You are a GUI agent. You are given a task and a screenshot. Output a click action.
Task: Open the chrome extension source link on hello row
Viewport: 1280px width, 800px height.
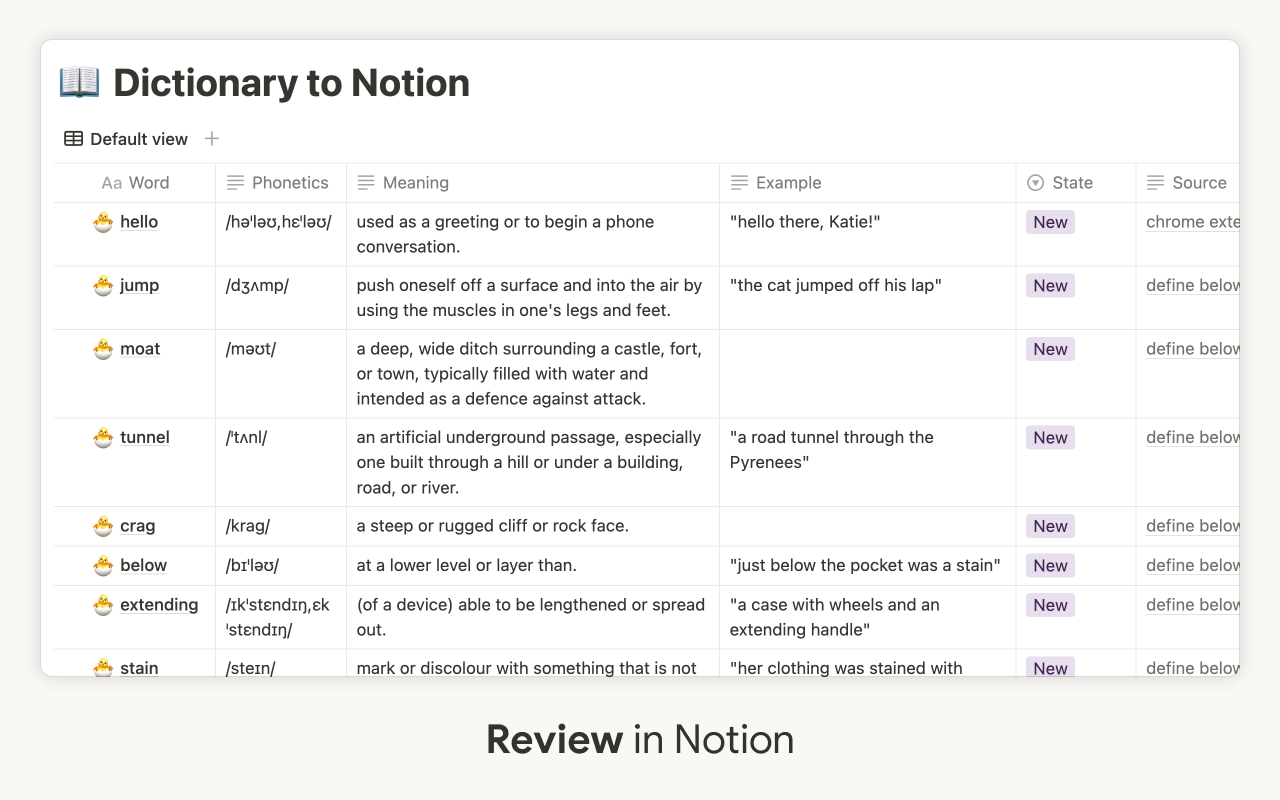click(1192, 221)
